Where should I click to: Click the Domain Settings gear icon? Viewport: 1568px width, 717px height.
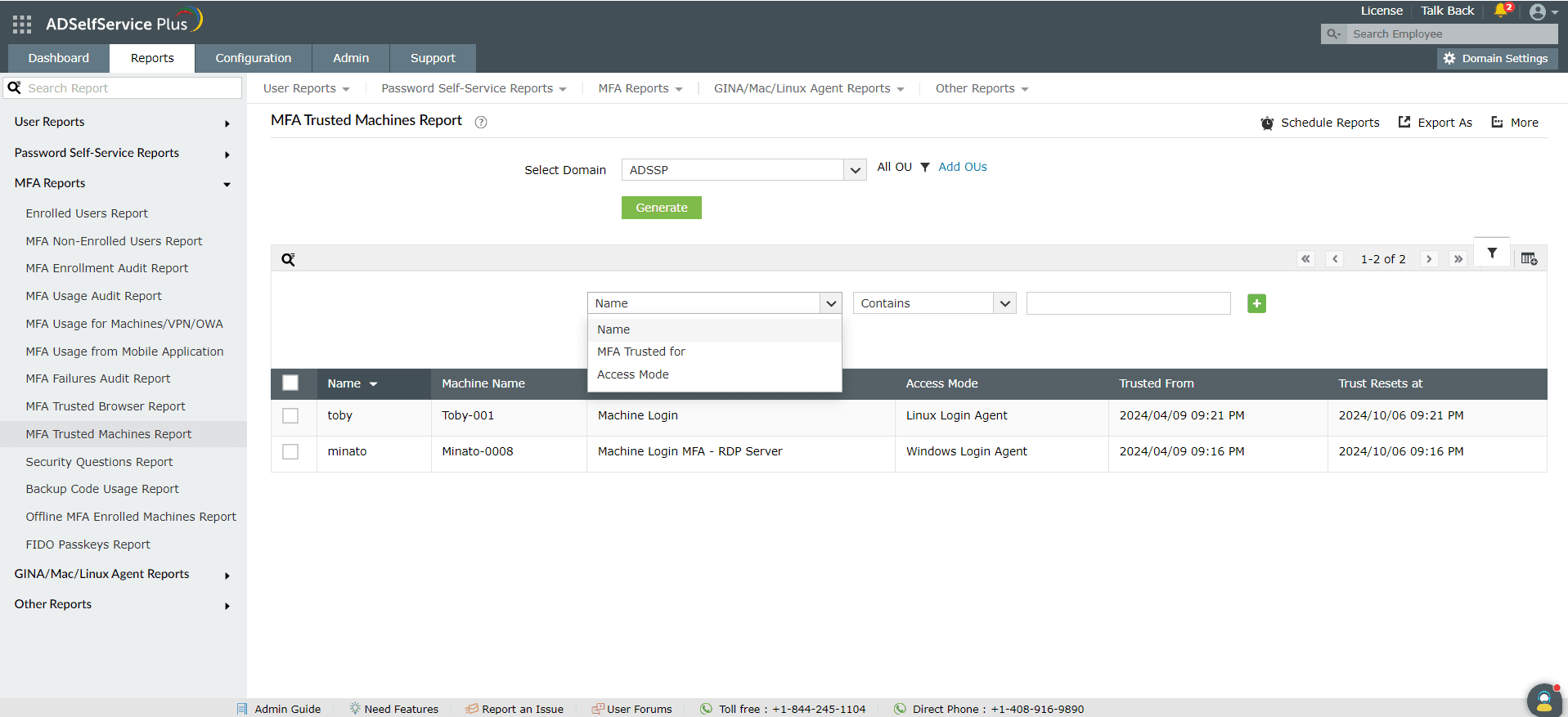click(1449, 58)
